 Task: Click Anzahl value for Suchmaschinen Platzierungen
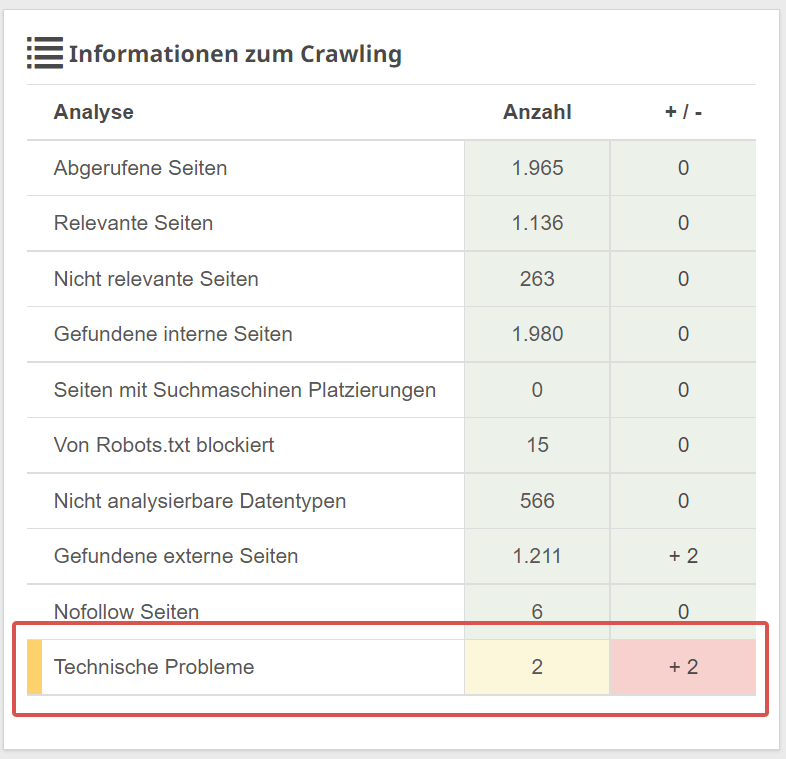(537, 390)
